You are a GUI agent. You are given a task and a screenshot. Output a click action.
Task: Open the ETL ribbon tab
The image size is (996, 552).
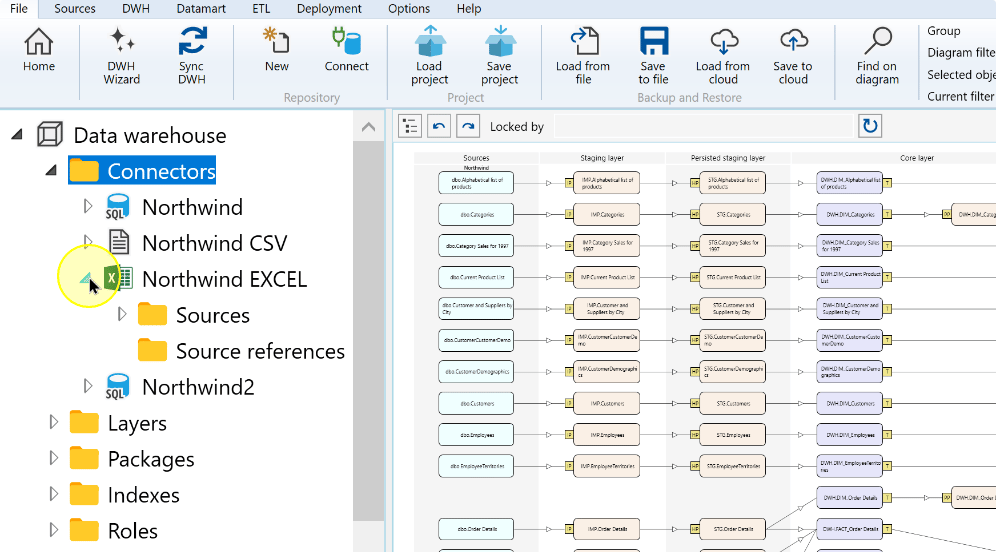coord(261,9)
